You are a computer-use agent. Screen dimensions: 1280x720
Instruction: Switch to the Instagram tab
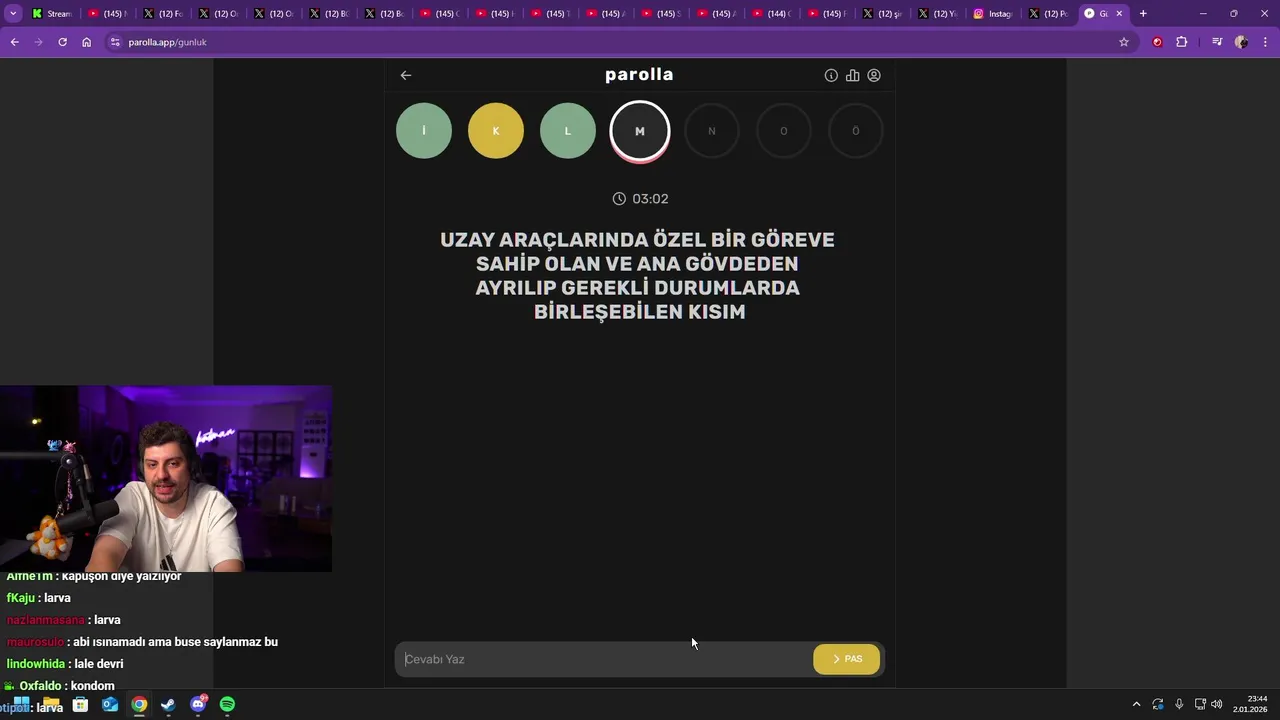point(992,14)
